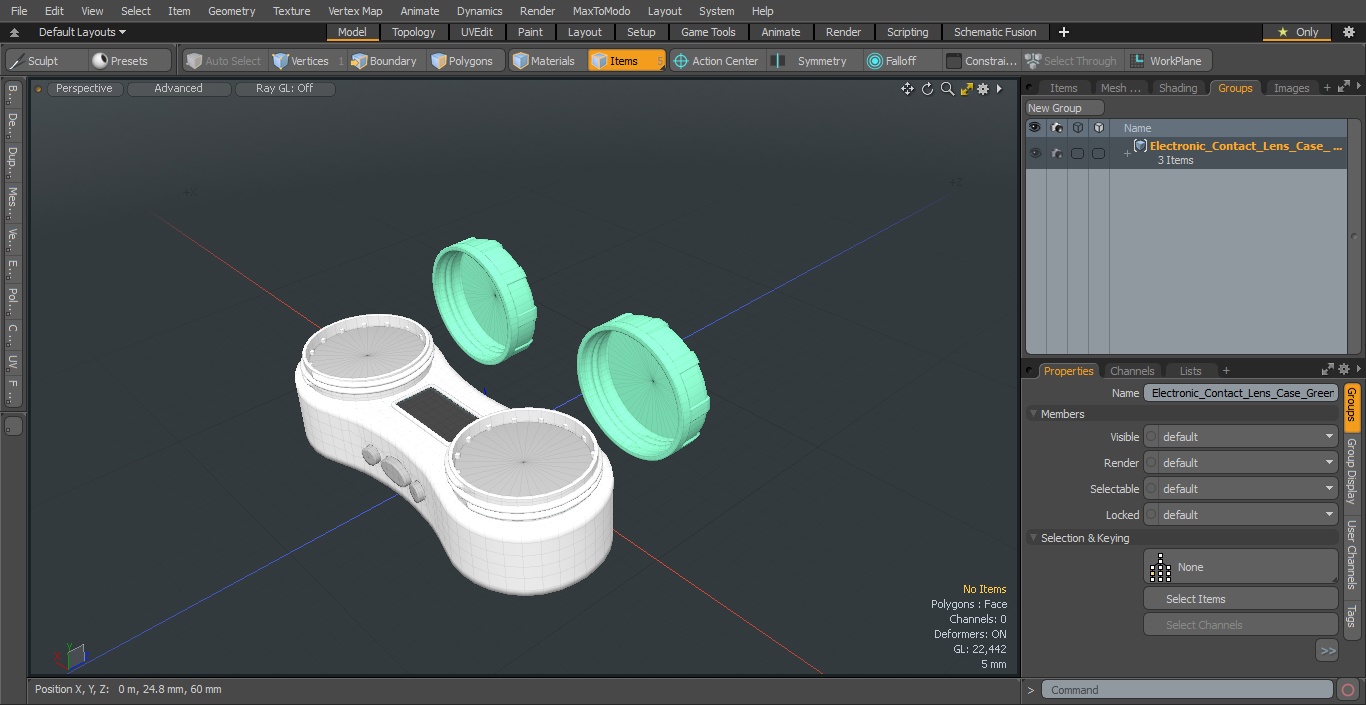Click the viewport zoom magnifier icon

(x=947, y=89)
